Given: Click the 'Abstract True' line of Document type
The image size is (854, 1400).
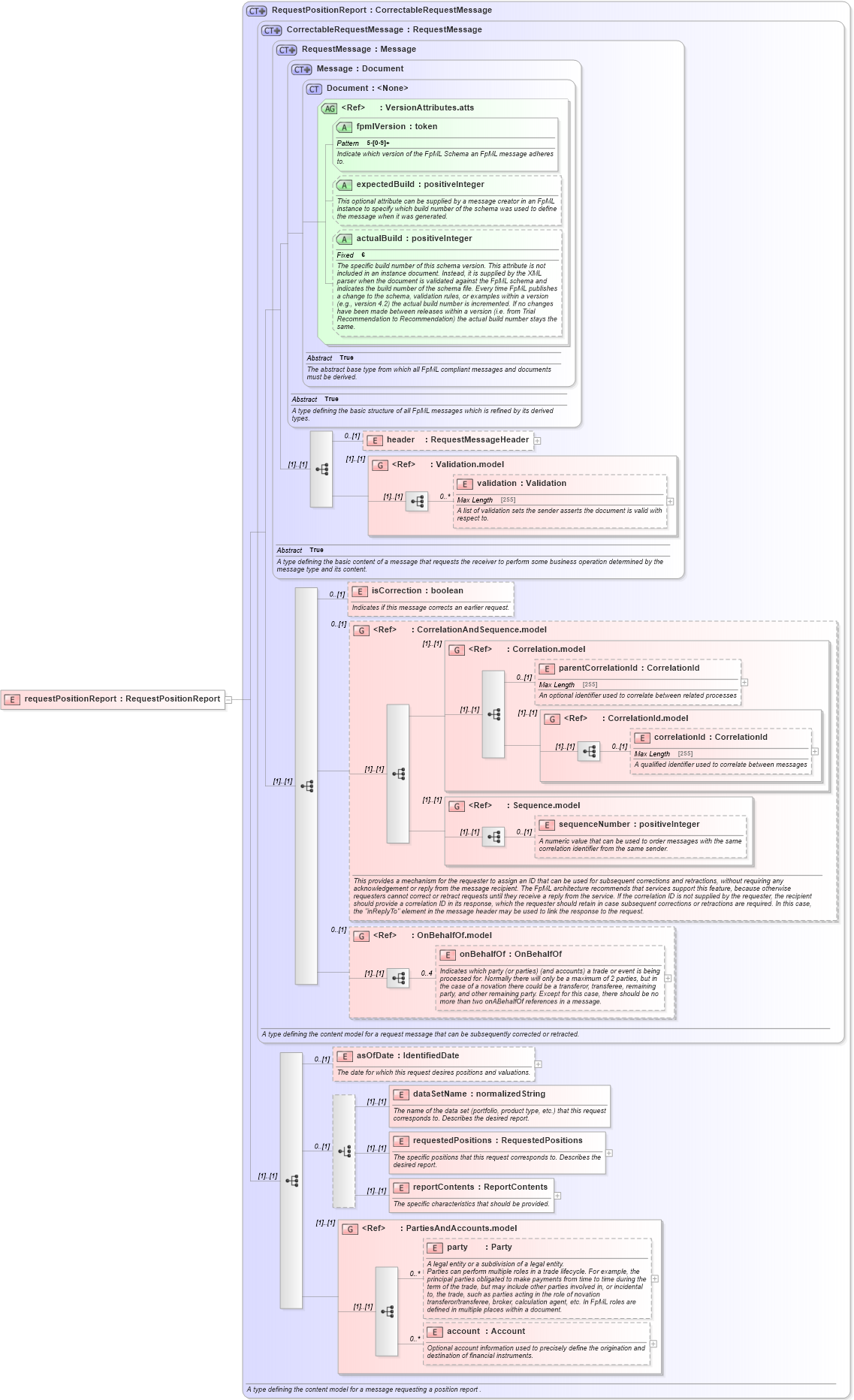Looking at the screenshot, I should (330, 358).
